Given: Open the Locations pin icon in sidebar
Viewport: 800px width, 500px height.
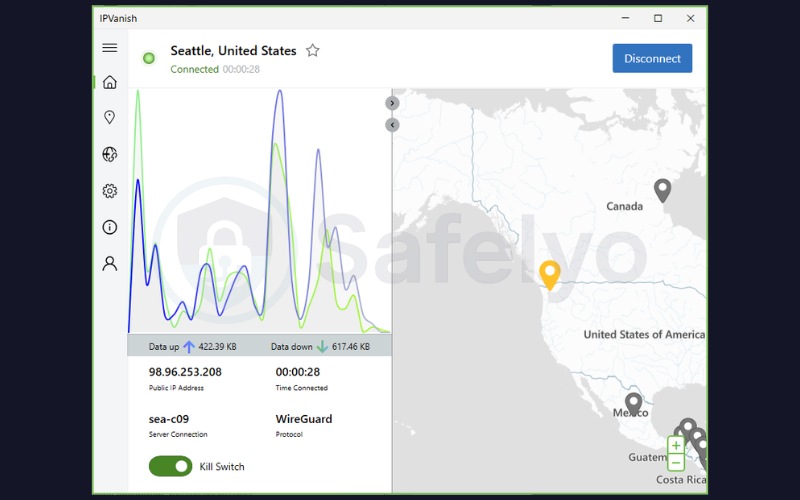Looking at the screenshot, I should (109, 117).
